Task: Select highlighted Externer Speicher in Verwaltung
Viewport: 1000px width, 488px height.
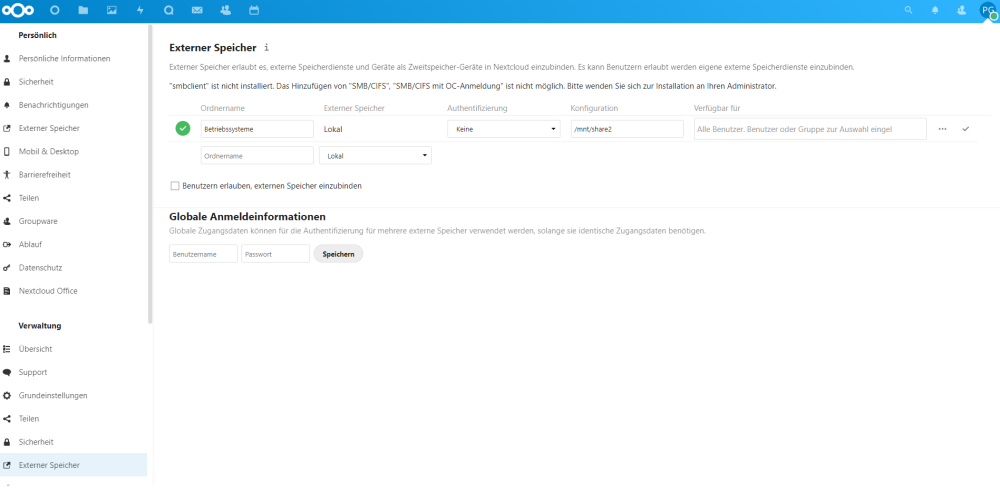Action: [73, 465]
